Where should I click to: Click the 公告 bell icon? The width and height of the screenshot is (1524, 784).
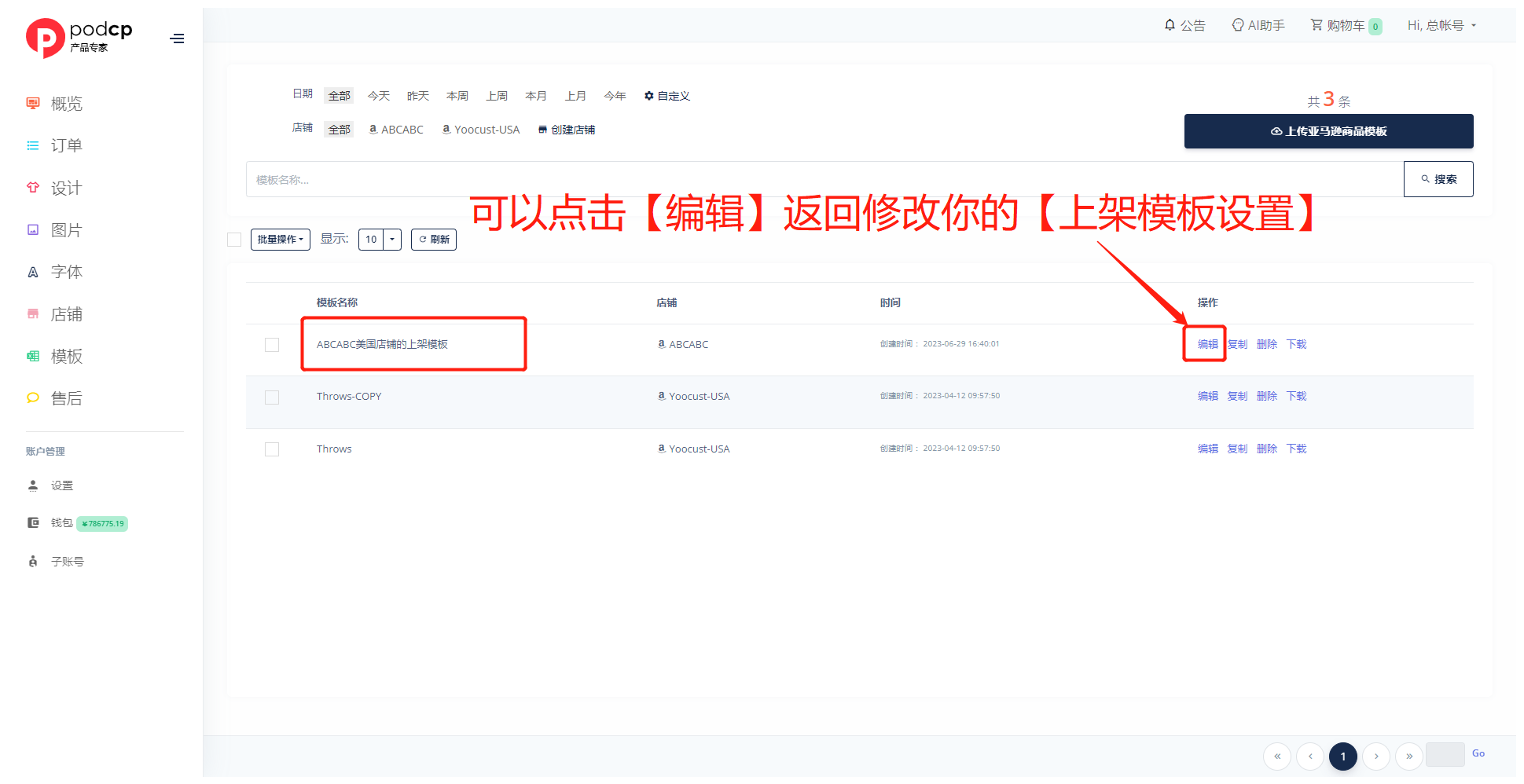(1170, 25)
